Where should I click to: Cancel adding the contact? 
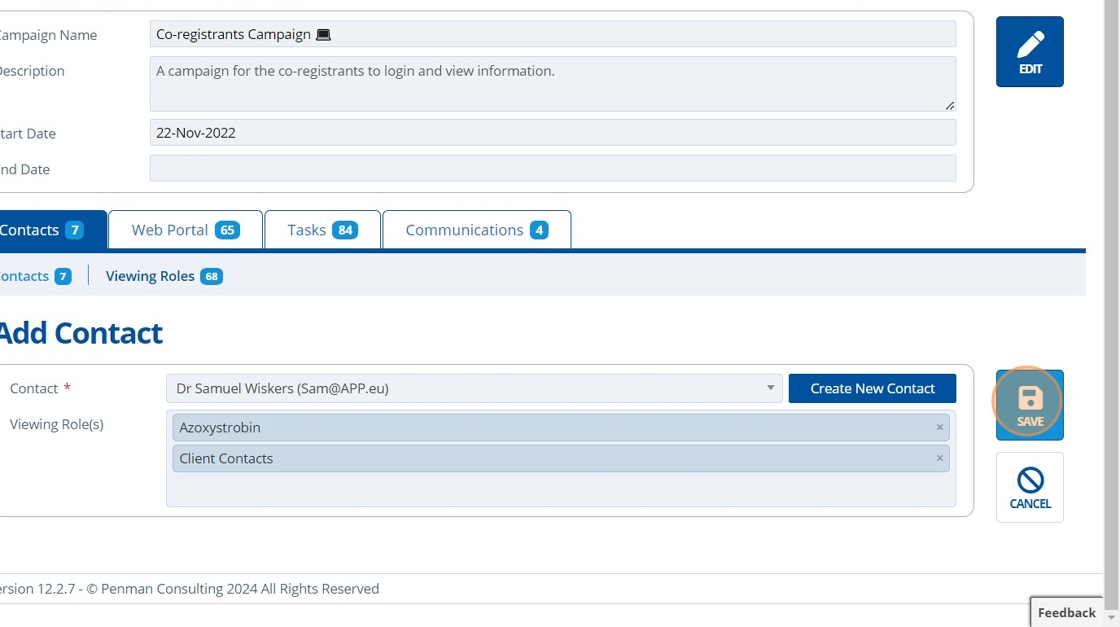point(1029,488)
